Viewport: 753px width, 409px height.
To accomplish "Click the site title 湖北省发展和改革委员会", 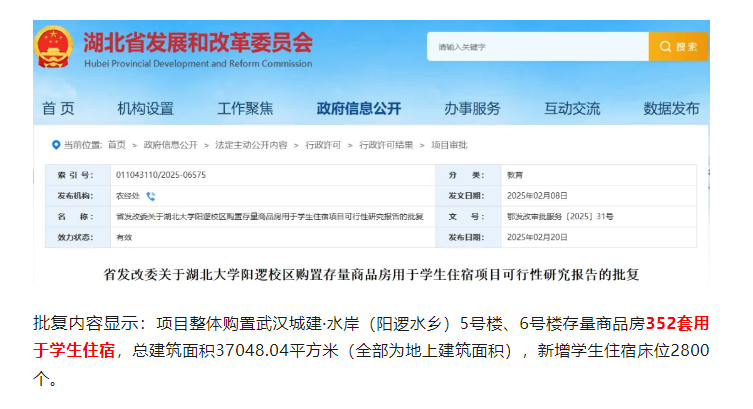I will pos(198,43).
